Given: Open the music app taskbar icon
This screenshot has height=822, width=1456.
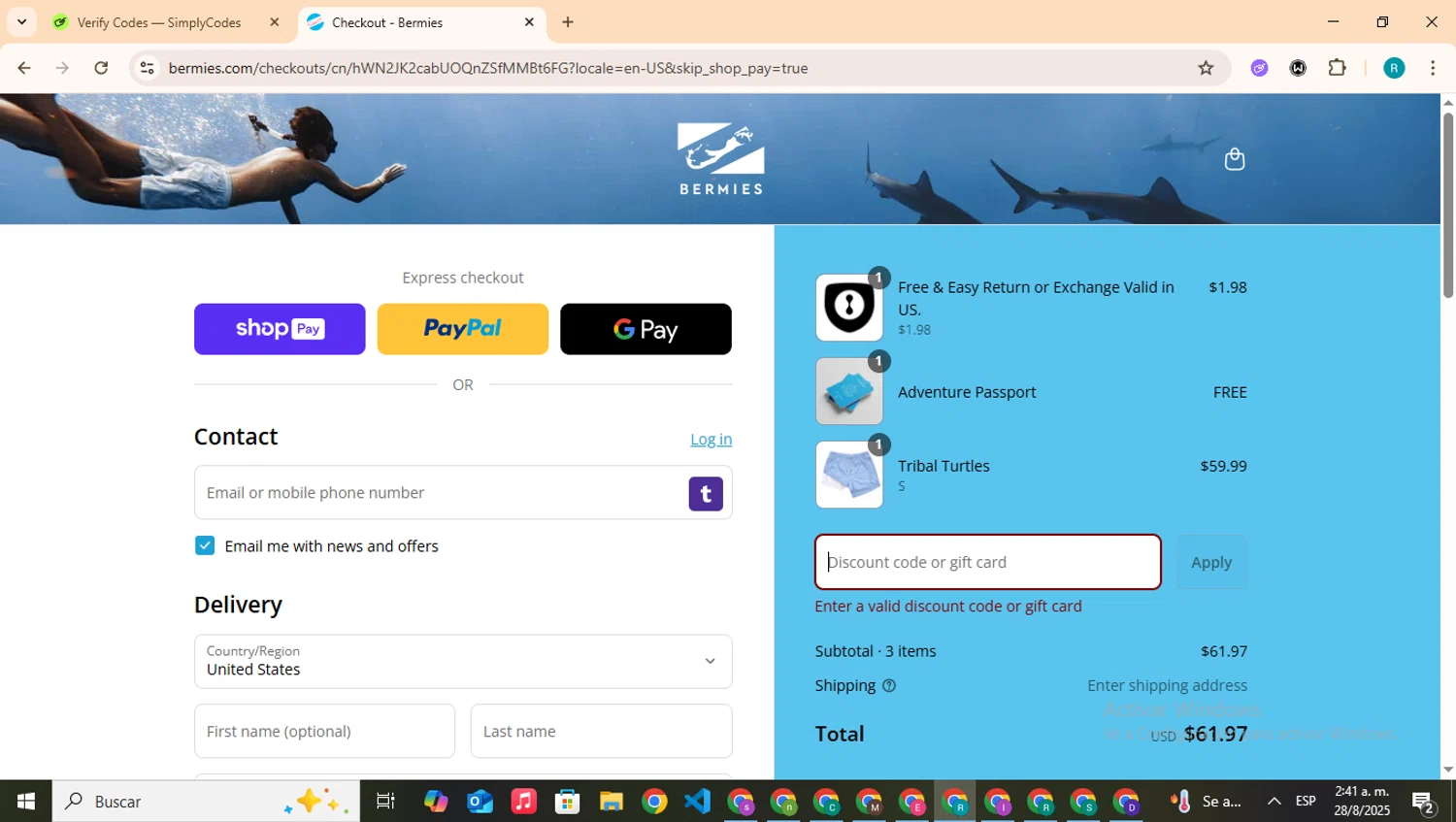Looking at the screenshot, I should (523, 802).
